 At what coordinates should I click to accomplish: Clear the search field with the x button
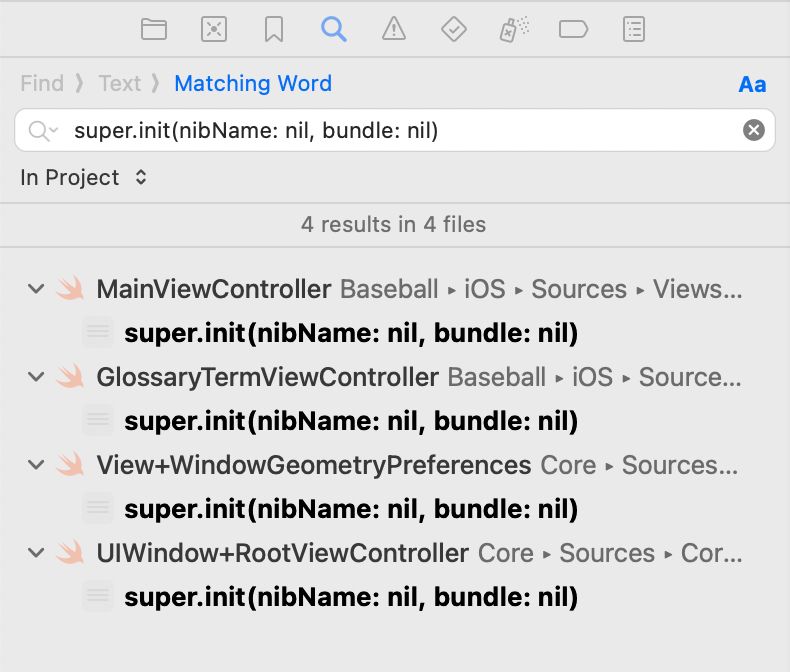pos(754,130)
